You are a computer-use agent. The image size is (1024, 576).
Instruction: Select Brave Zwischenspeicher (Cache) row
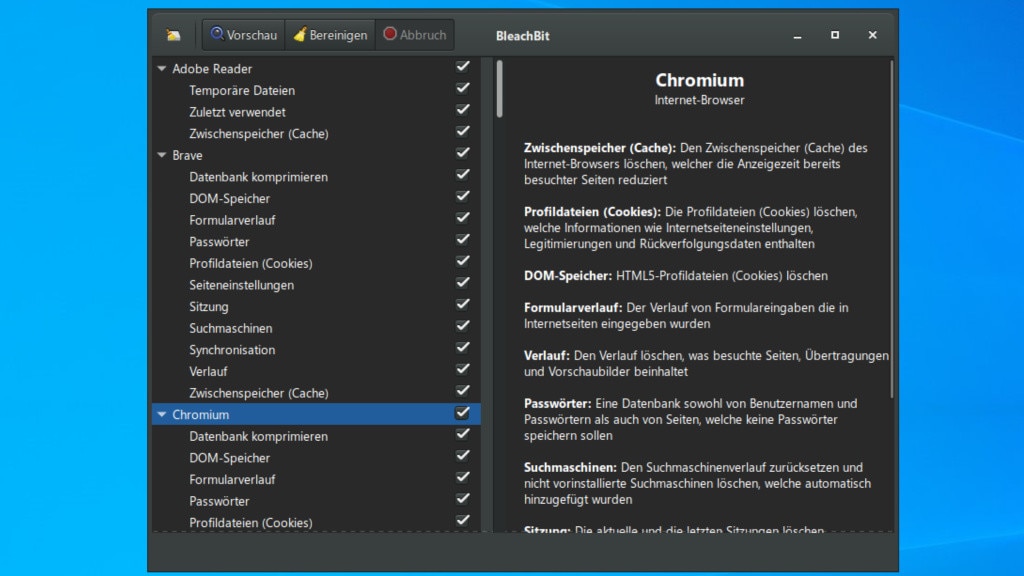click(316, 392)
